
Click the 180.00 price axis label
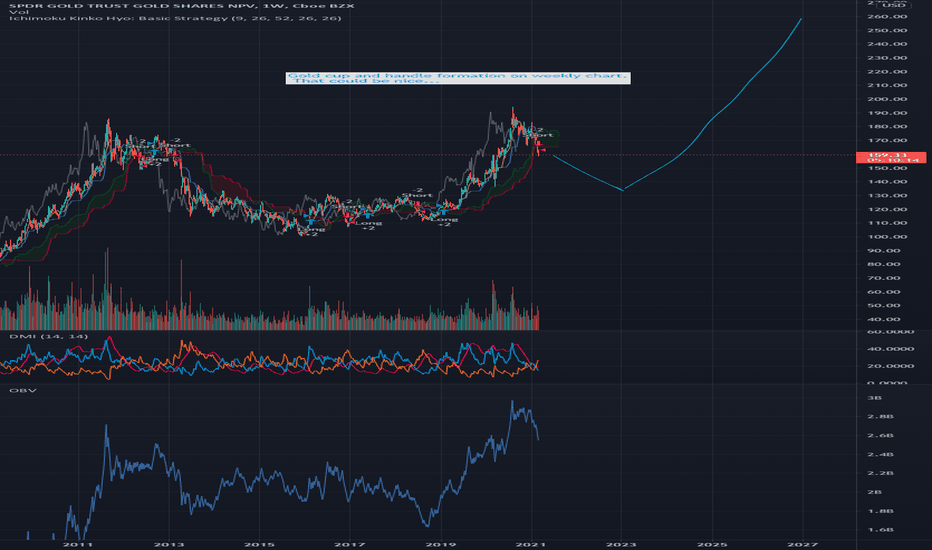[x=887, y=127]
